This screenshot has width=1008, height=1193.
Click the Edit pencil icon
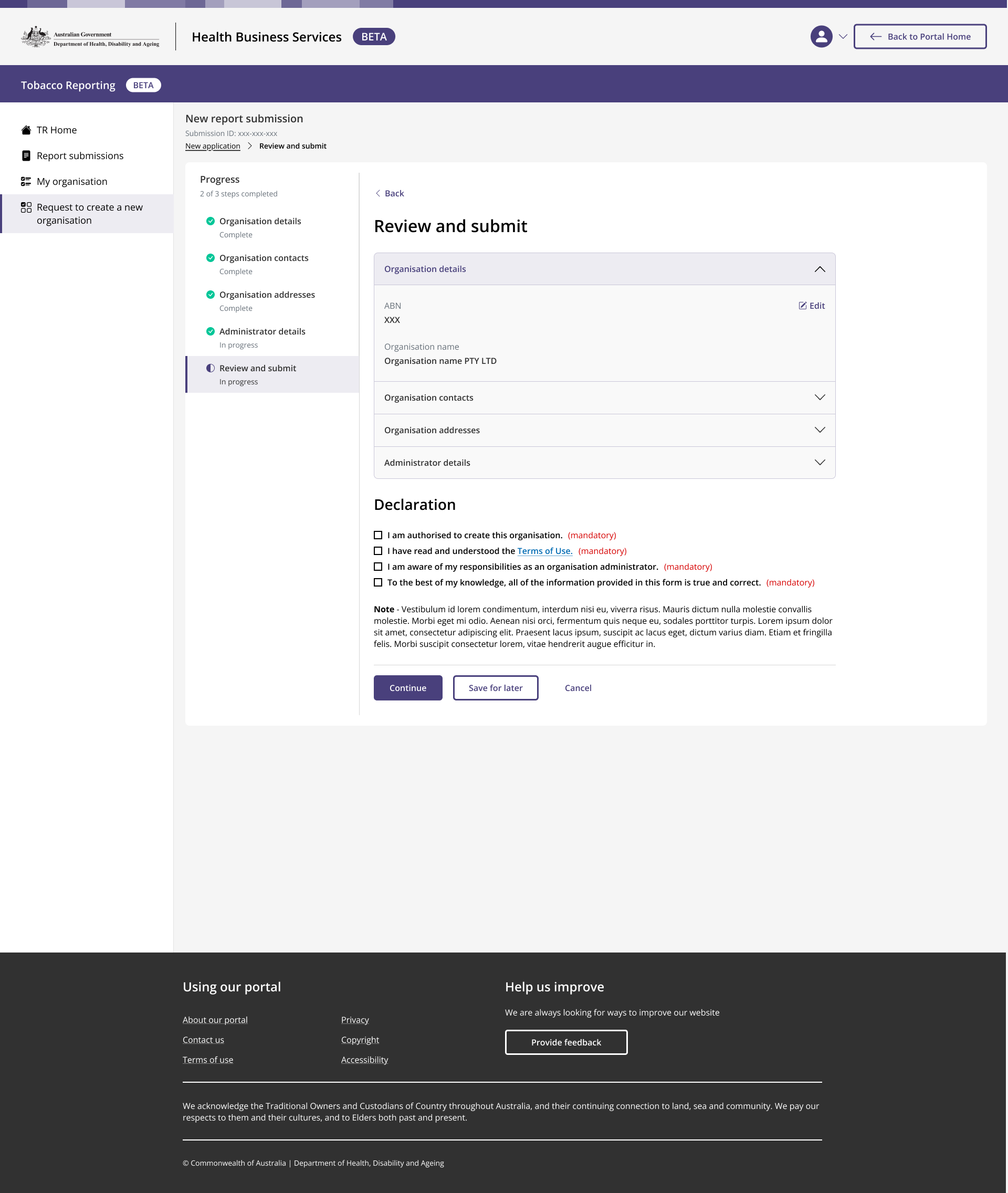click(802, 306)
